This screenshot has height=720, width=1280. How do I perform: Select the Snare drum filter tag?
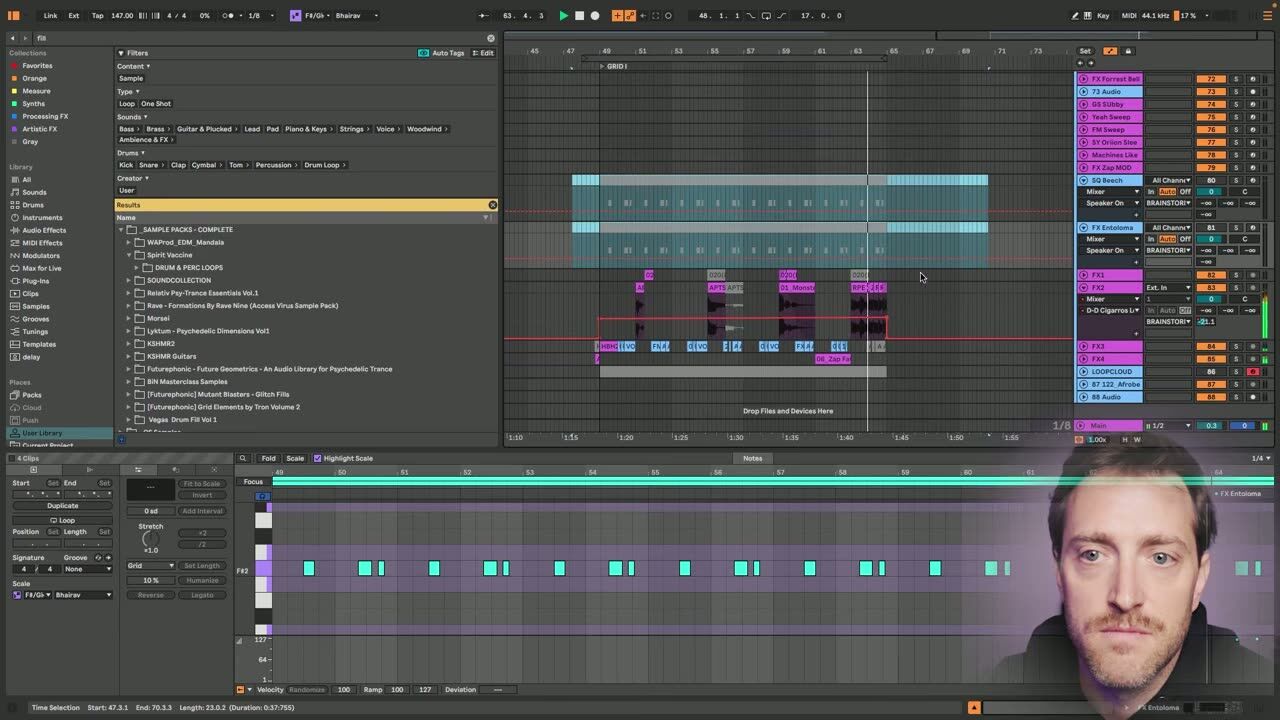[149, 165]
